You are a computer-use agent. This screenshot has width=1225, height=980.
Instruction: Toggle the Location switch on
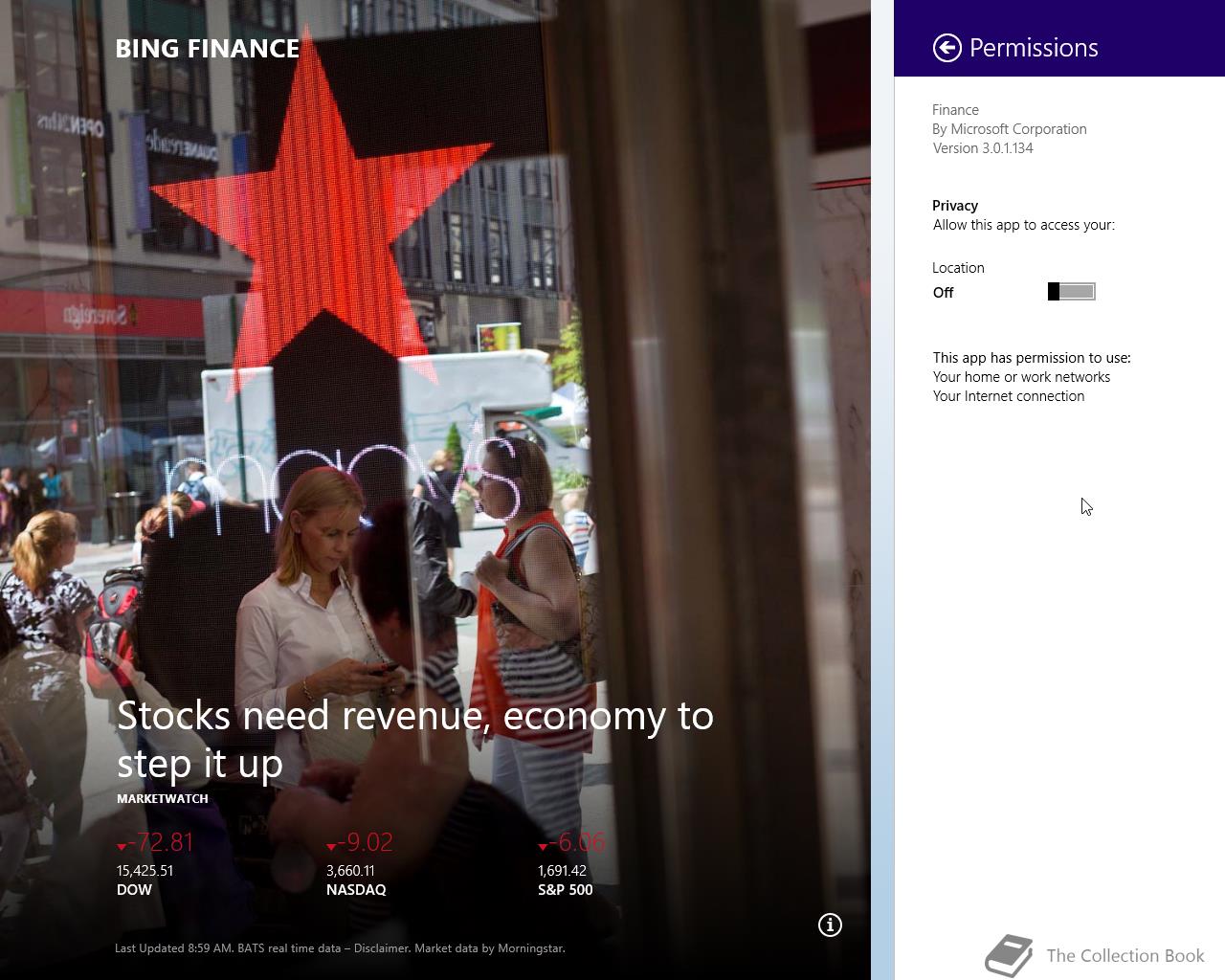pos(1072,292)
